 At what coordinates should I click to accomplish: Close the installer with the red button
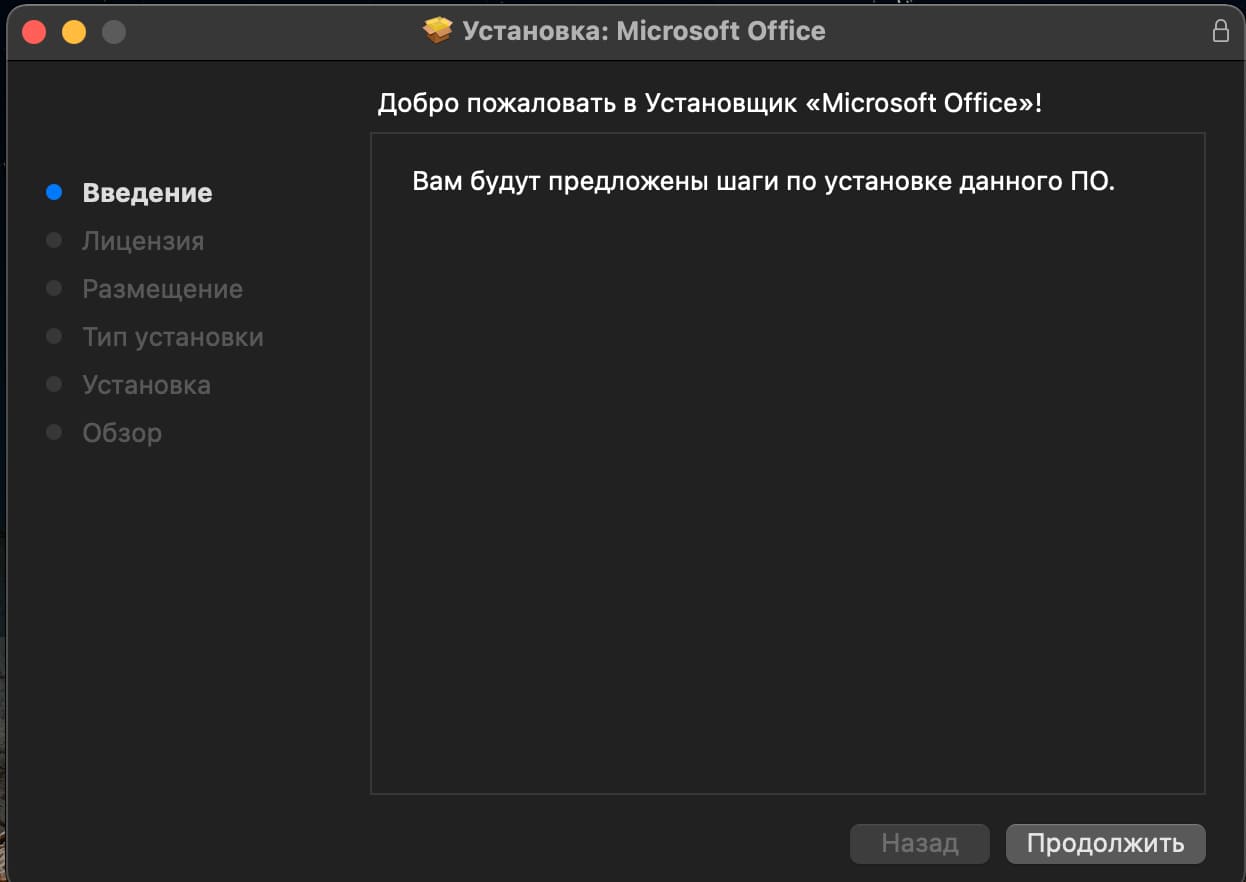(x=34, y=32)
